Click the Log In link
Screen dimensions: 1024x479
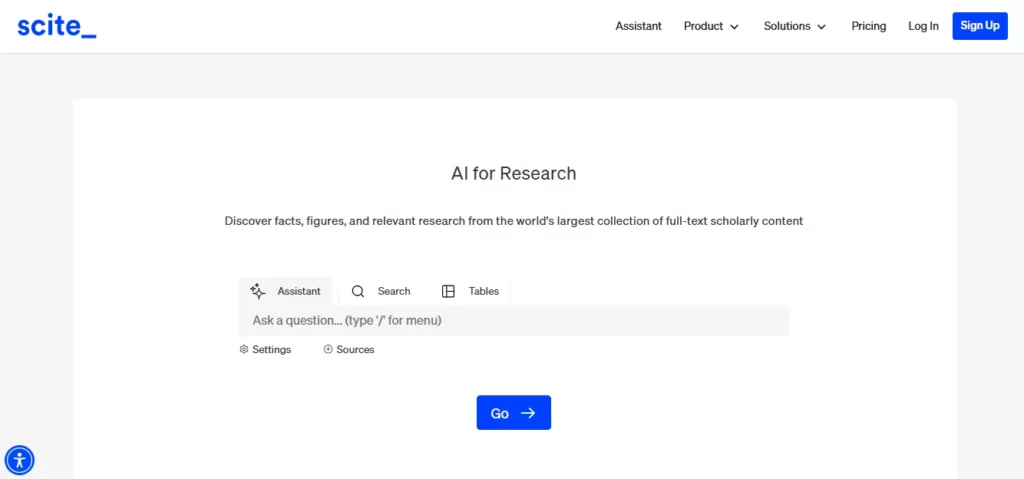click(x=923, y=26)
